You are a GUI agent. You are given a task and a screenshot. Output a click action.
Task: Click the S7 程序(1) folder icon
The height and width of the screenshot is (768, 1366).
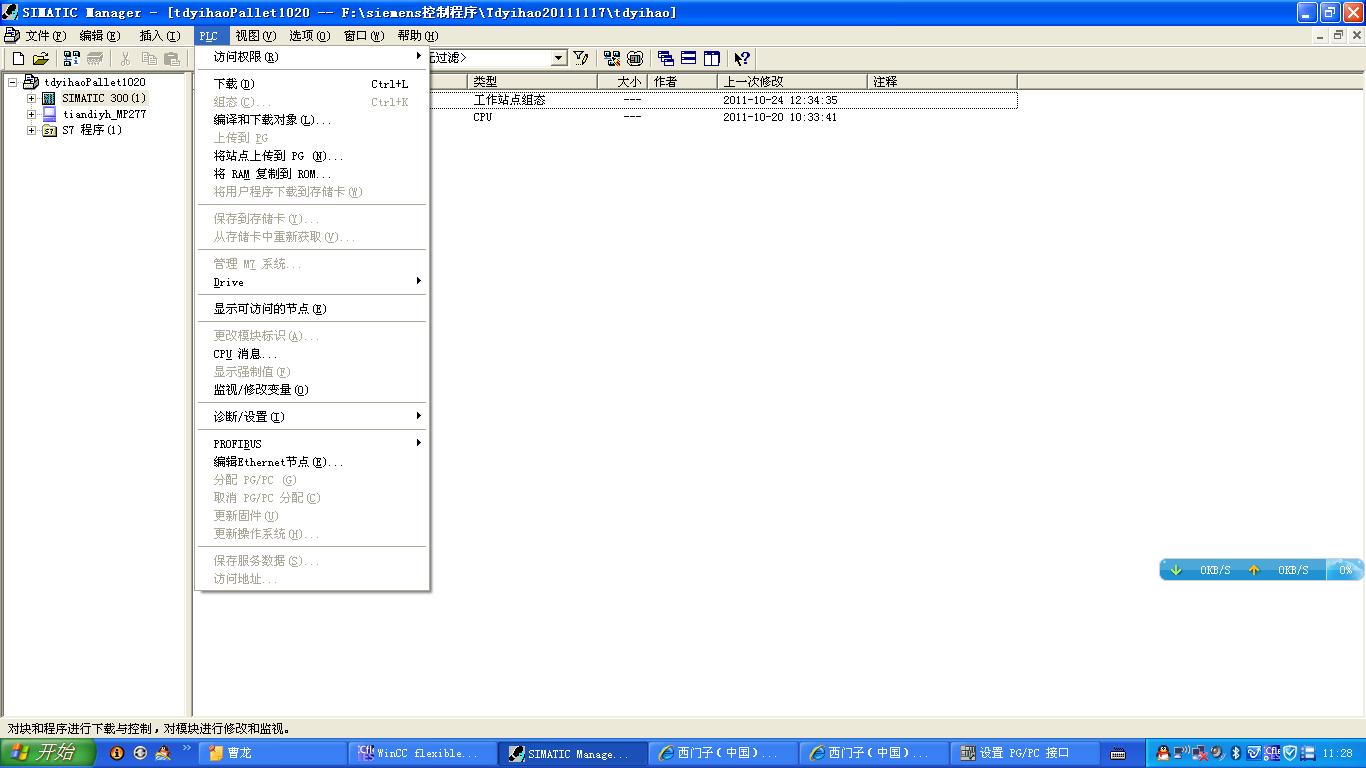(x=49, y=130)
